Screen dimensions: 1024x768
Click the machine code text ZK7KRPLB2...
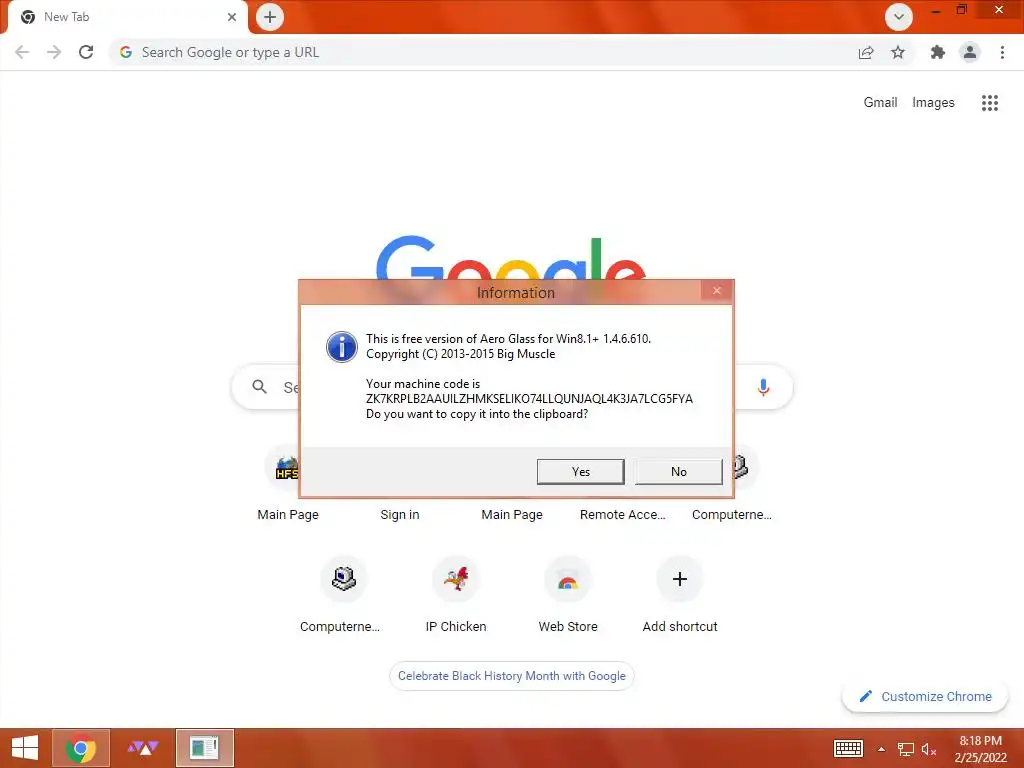[529, 399]
